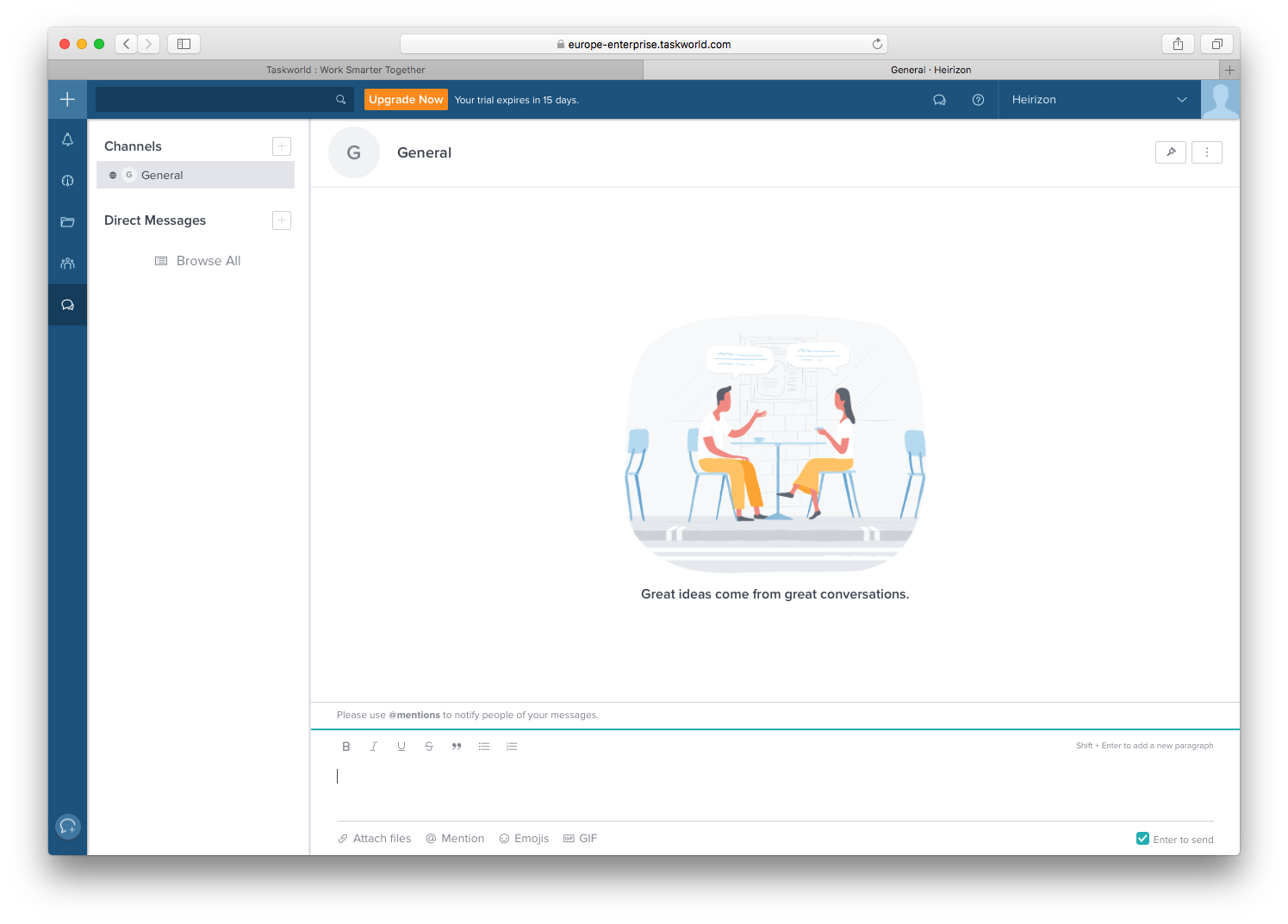1288x924 pixels.
Task: Select the General channel in the list
Action: tap(196, 175)
